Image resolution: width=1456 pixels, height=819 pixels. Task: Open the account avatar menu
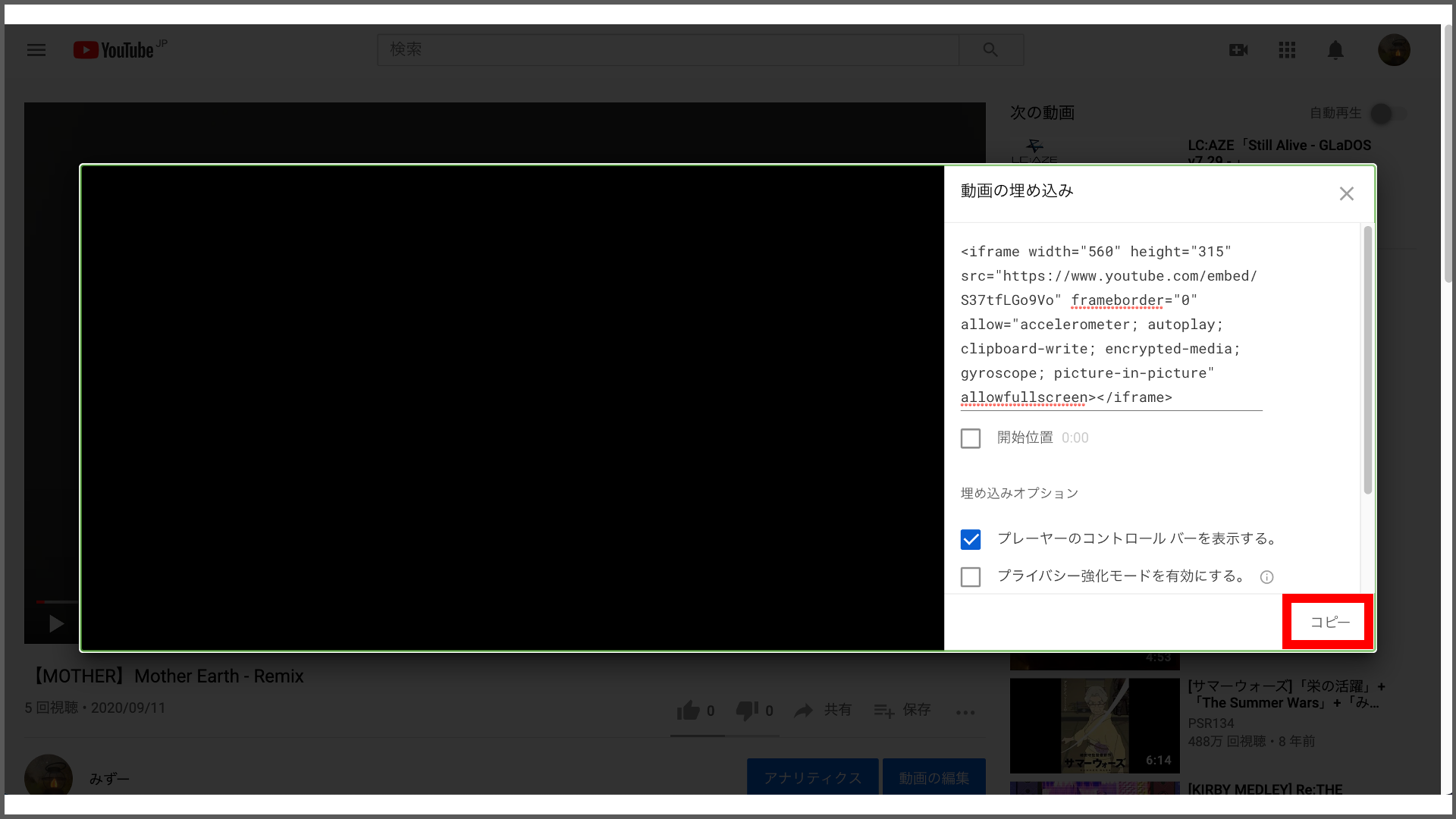pyautogui.click(x=1394, y=50)
